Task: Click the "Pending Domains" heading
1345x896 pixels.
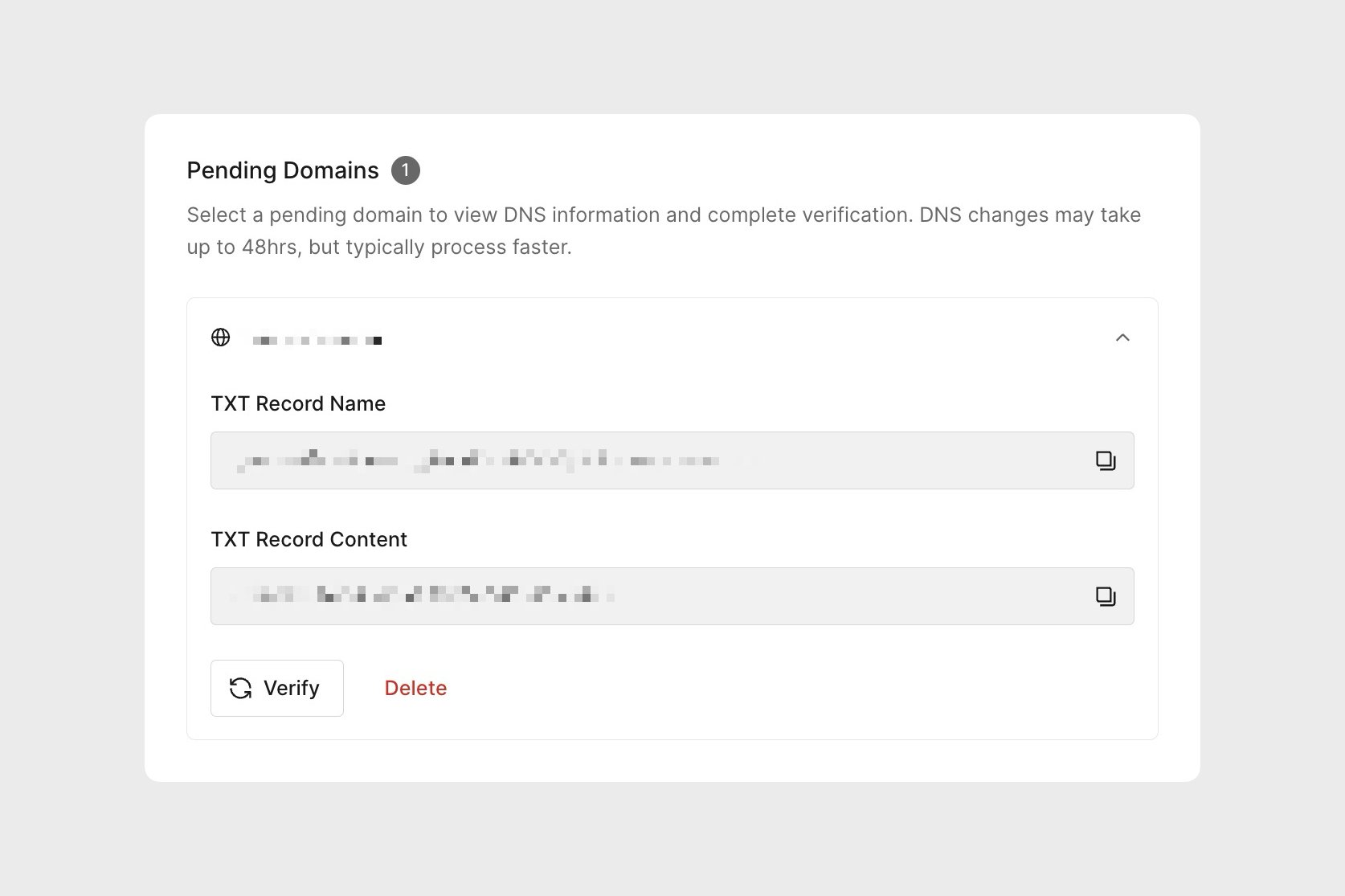Action: 283,170
